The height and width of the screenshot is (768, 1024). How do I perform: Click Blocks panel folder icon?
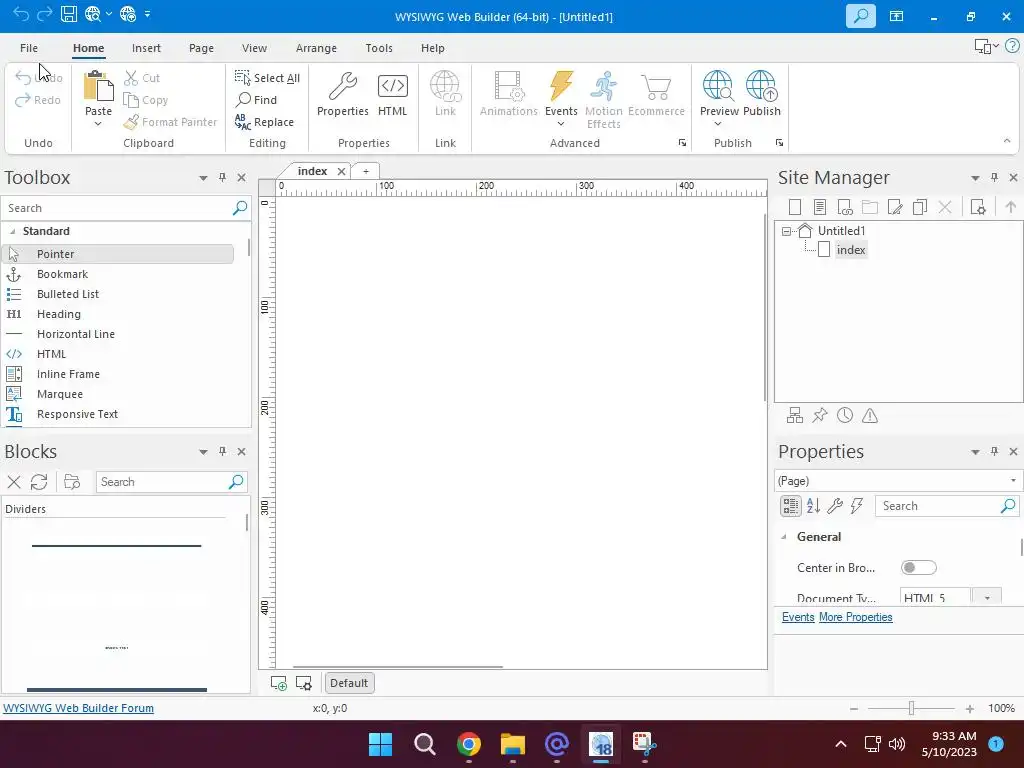72,482
